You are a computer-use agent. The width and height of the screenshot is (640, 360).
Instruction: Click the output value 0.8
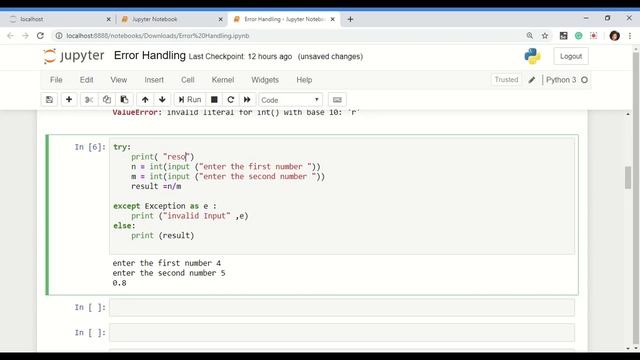click(x=120, y=283)
